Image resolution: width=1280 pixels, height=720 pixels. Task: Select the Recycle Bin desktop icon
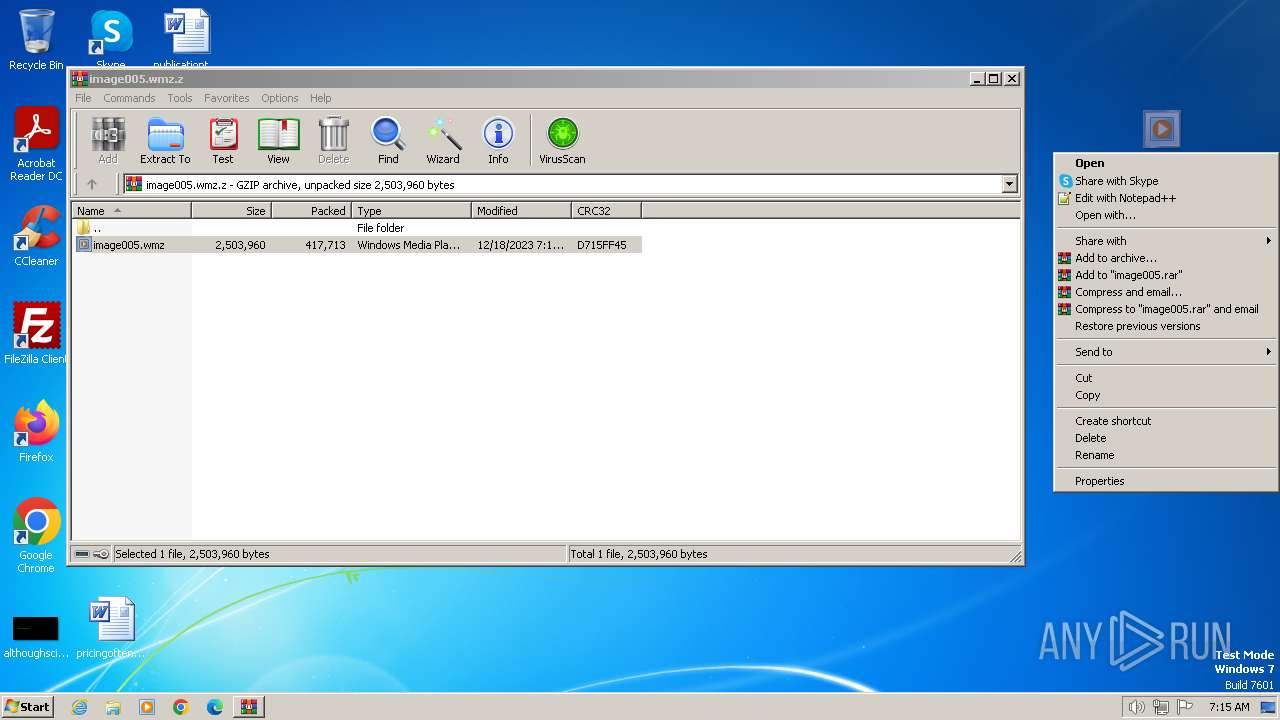tap(36, 40)
